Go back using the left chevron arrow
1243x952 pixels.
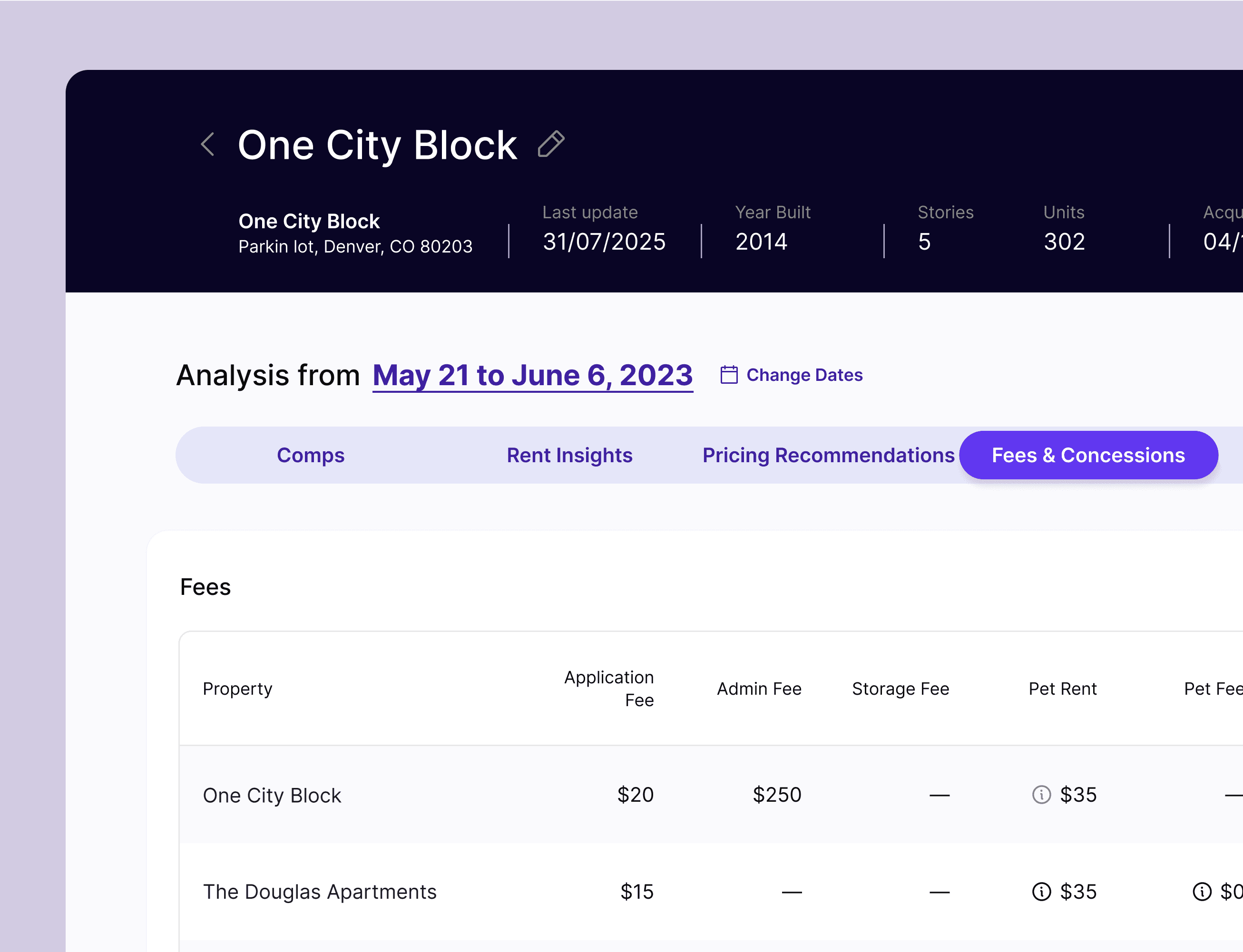pyautogui.click(x=208, y=144)
